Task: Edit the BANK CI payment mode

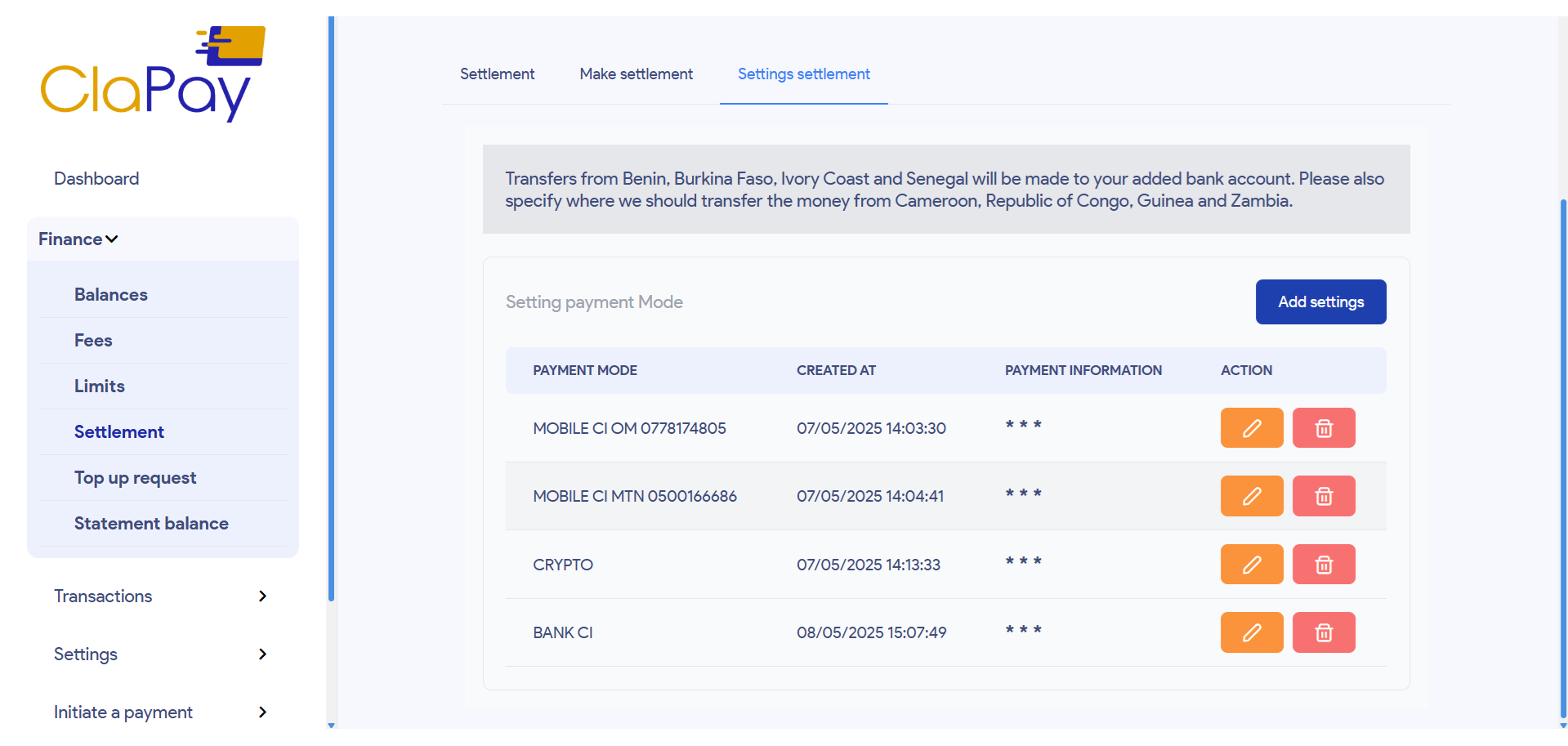Action: pyautogui.click(x=1251, y=632)
